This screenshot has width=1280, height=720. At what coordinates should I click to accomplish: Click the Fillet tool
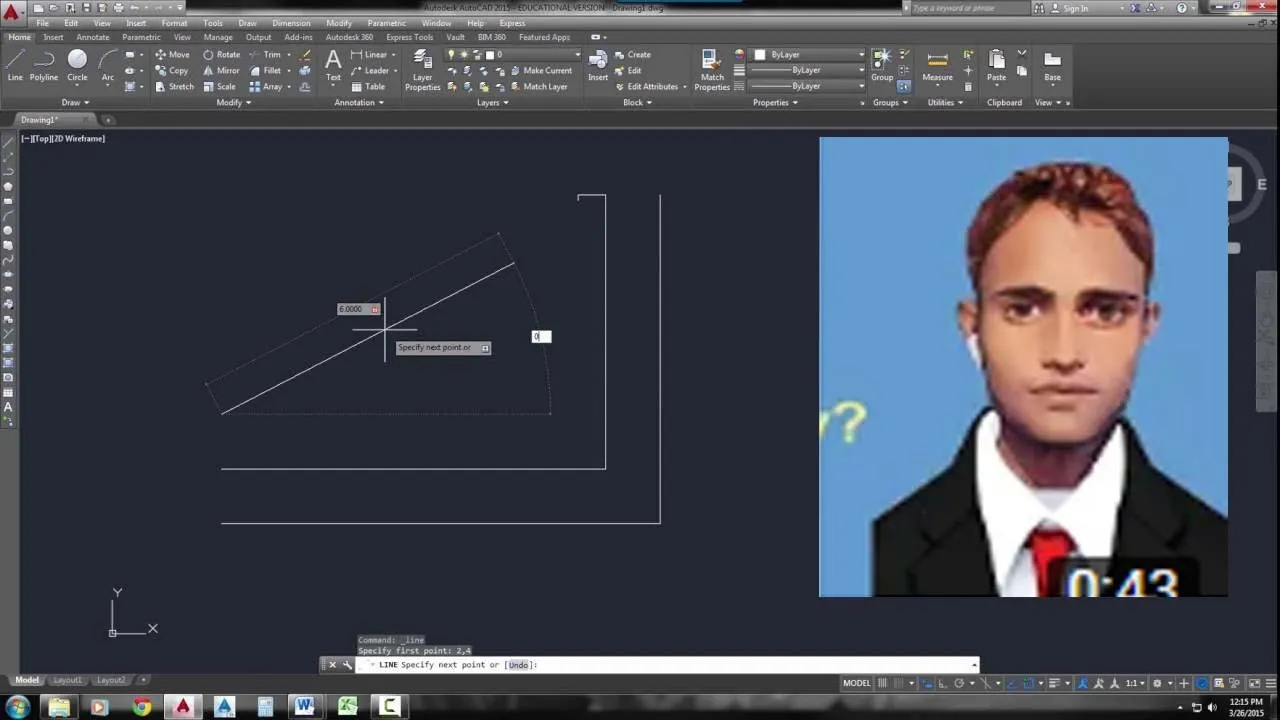(265, 71)
